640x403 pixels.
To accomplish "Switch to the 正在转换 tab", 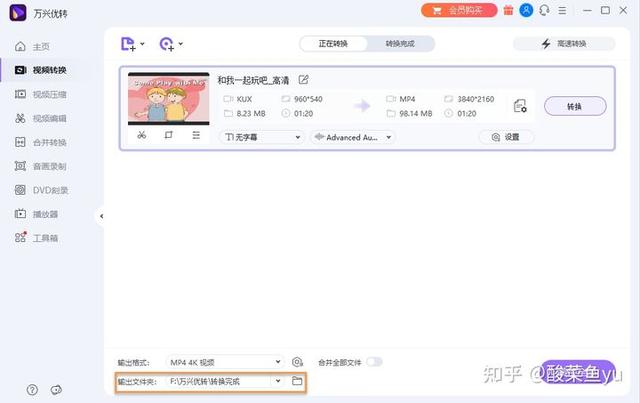I will pos(333,44).
